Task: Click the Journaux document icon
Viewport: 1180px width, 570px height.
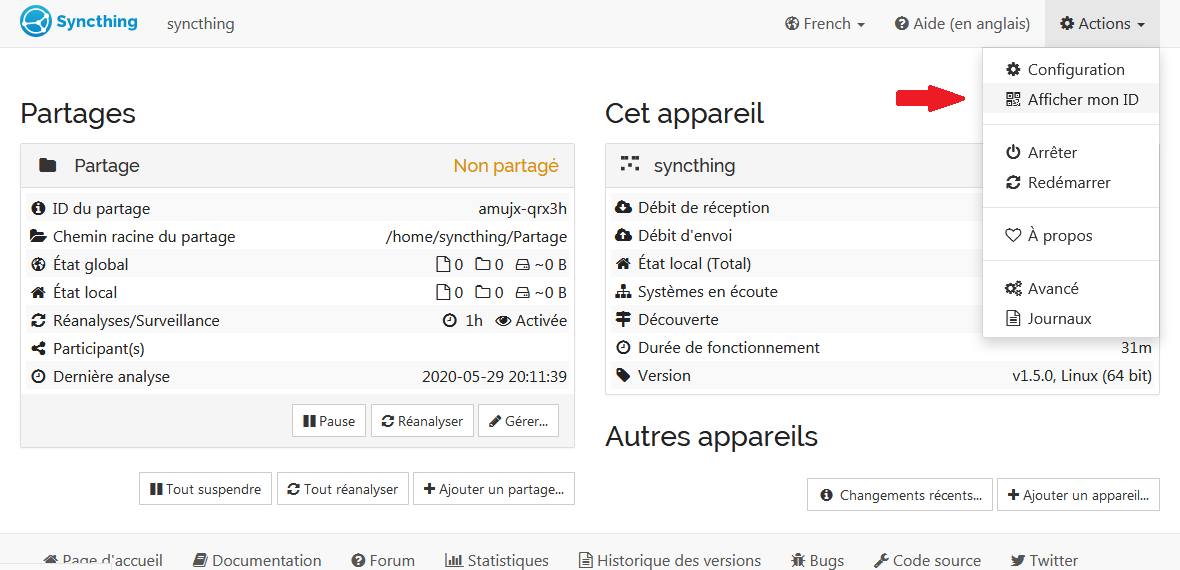Action: [x=1013, y=319]
